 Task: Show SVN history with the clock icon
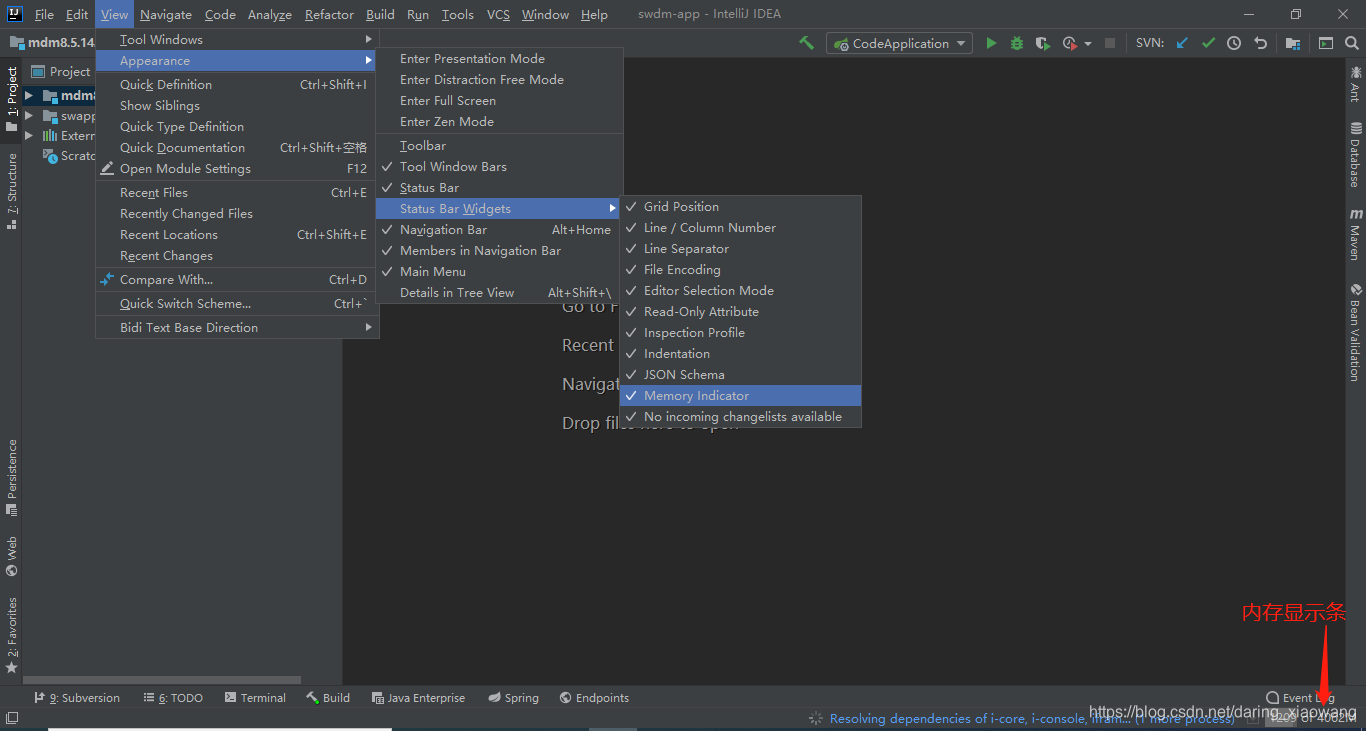click(1234, 43)
